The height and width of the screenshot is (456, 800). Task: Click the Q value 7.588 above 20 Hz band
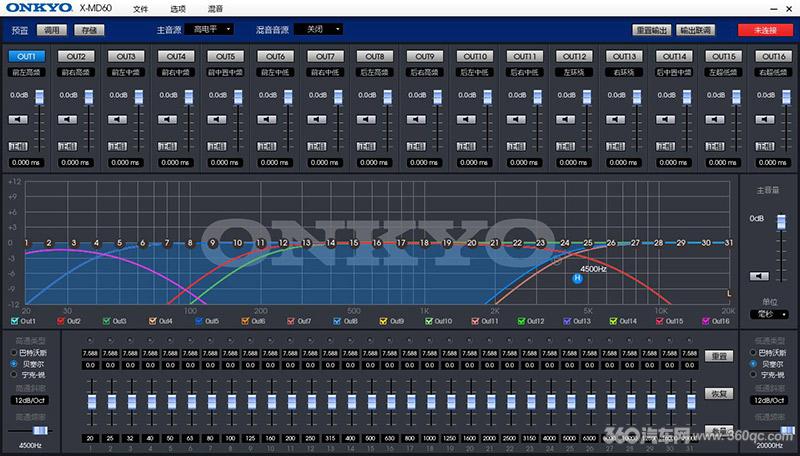pos(90,353)
